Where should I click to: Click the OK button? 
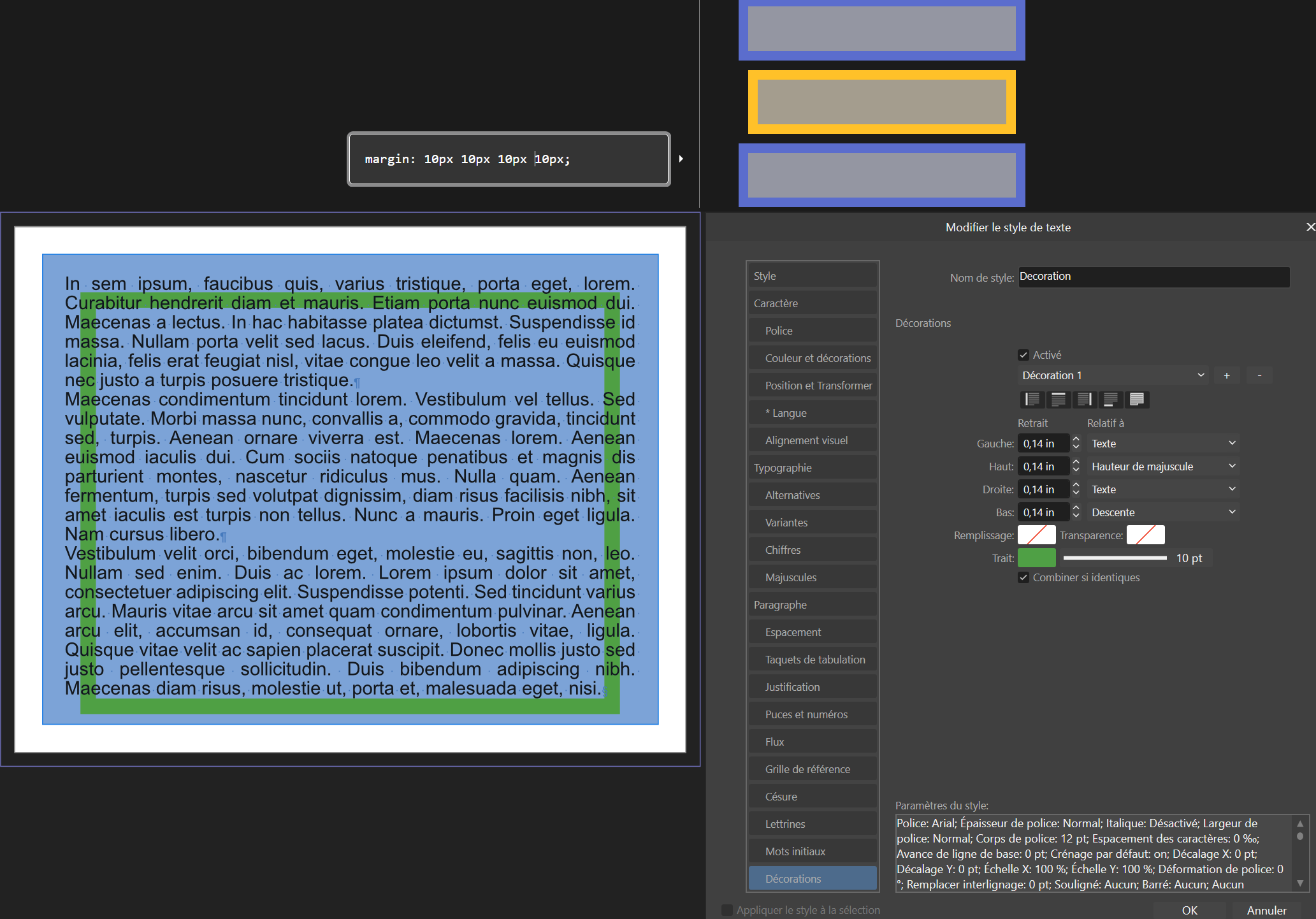coord(1189,910)
